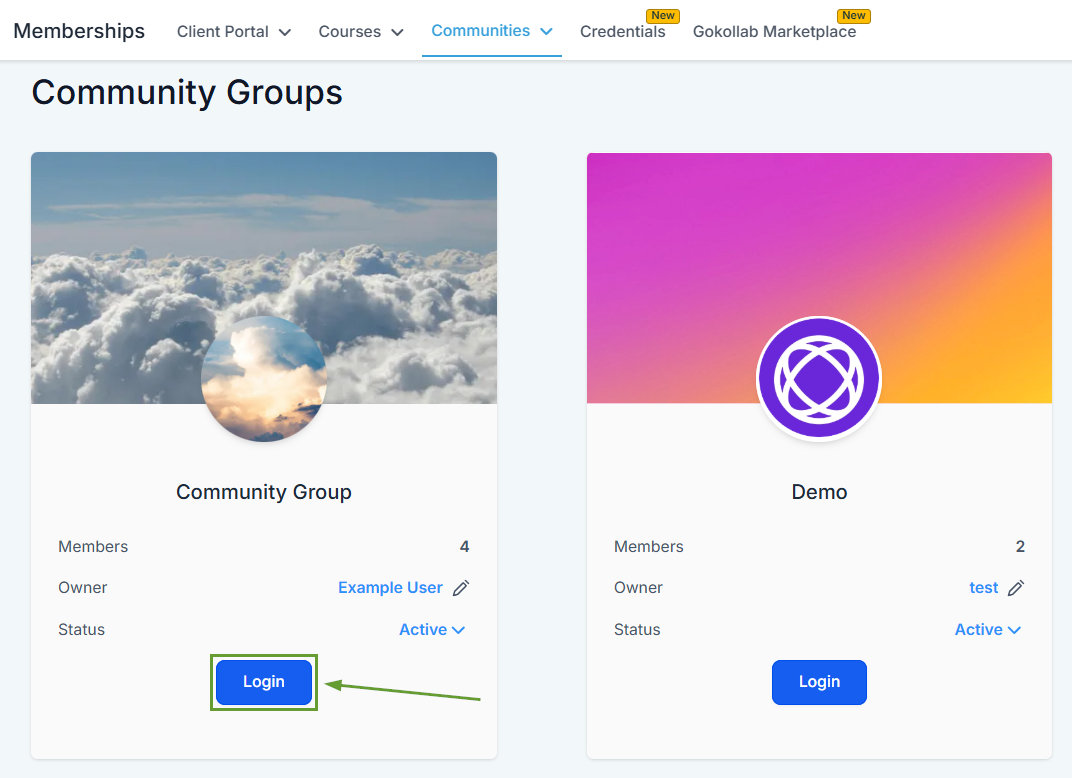Click Community Group circular cloud avatar
This screenshot has width=1072, height=778.
tap(263, 379)
